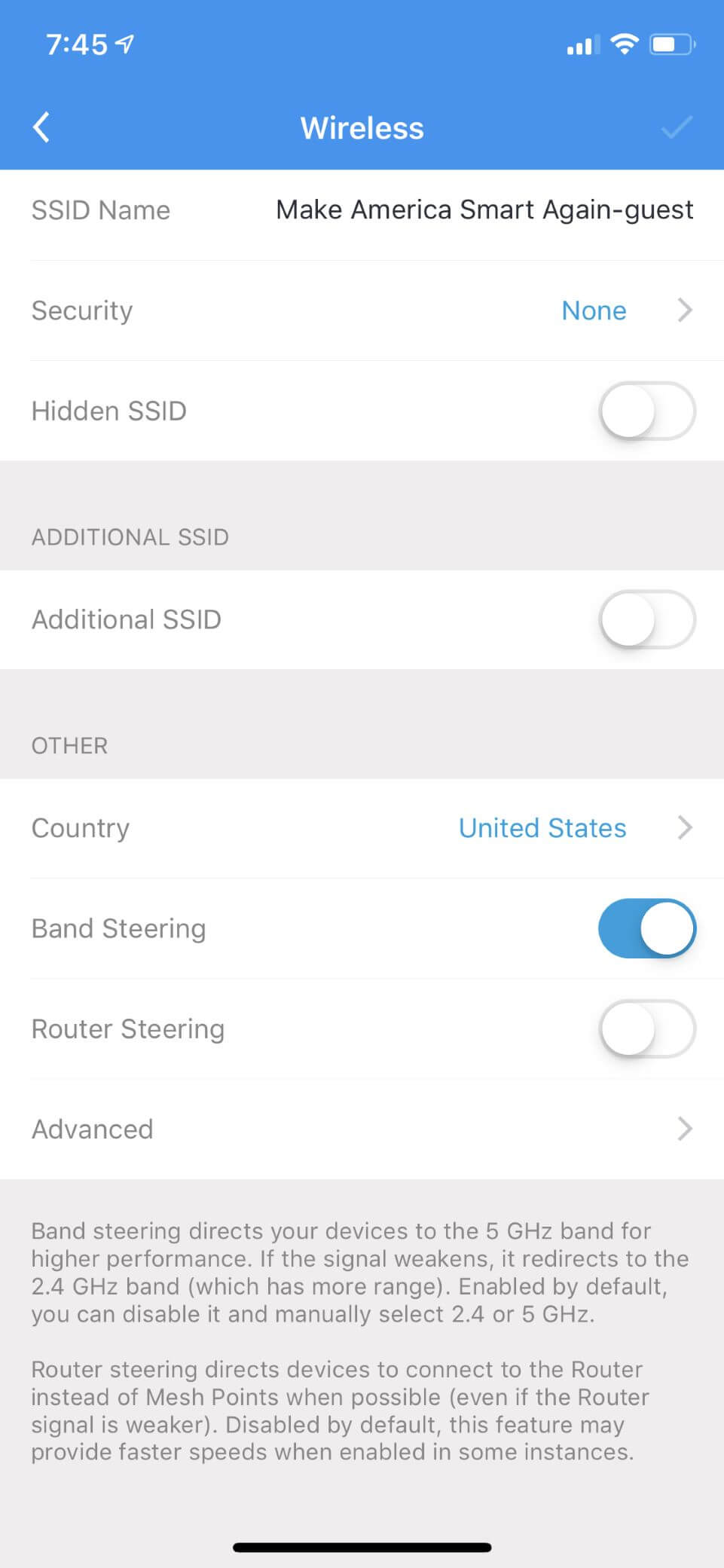Image resolution: width=724 pixels, height=1568 pixels.
Task: Expand Country selection via its chevron
Action: 684,827
